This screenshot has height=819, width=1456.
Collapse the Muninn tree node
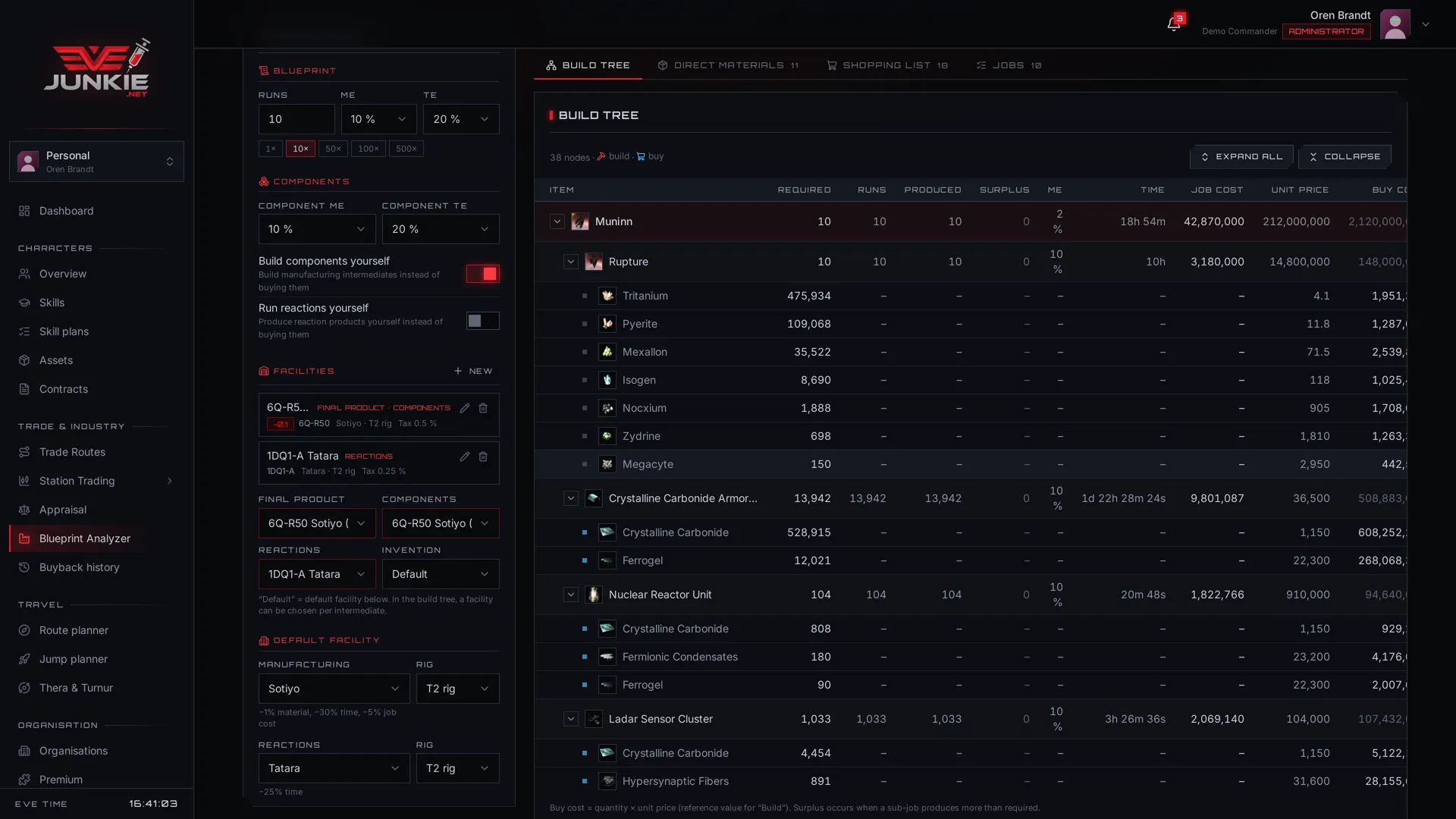tap(557, 221)
